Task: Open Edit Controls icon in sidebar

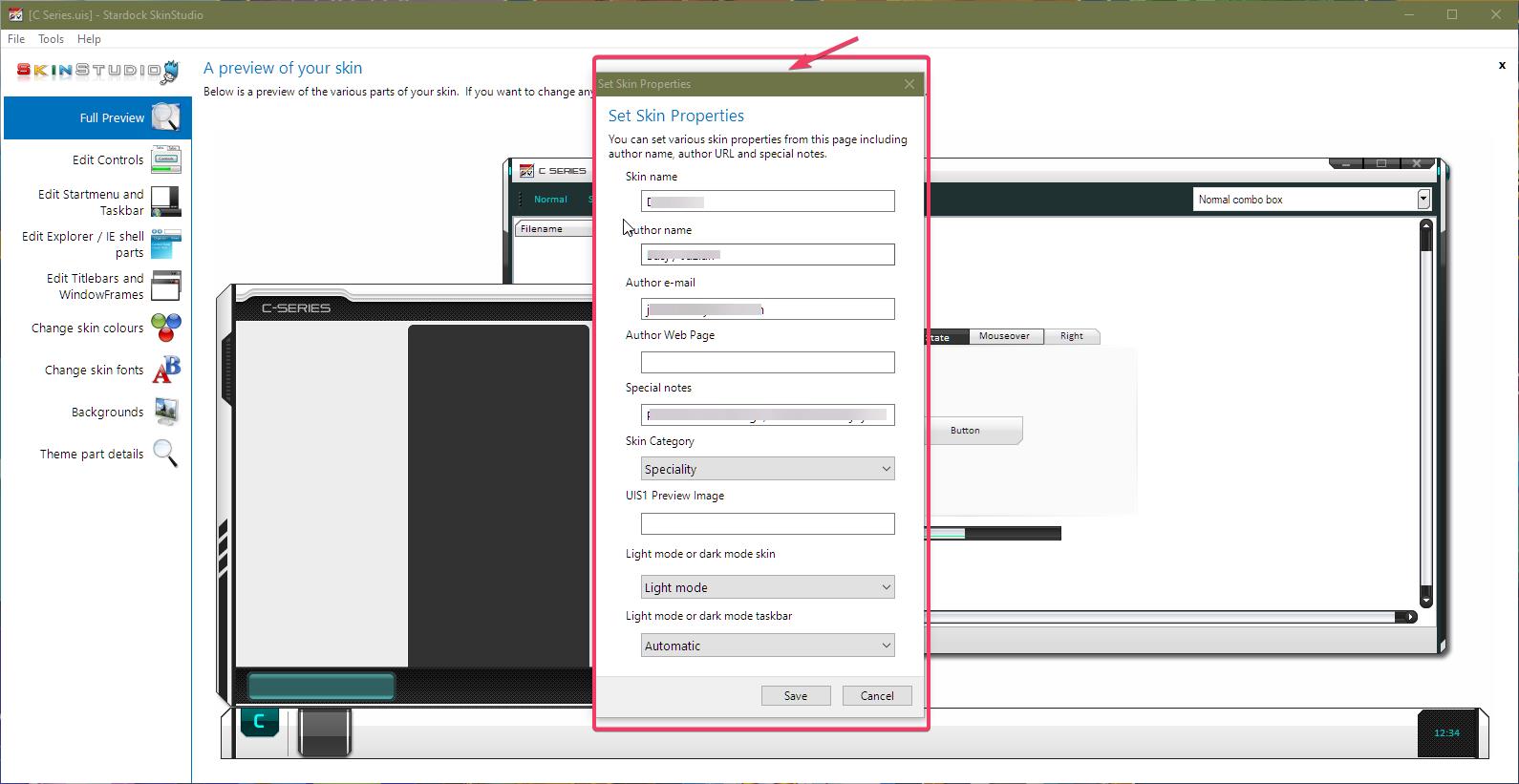Action: pyautogui.click(x=165, y=159)
